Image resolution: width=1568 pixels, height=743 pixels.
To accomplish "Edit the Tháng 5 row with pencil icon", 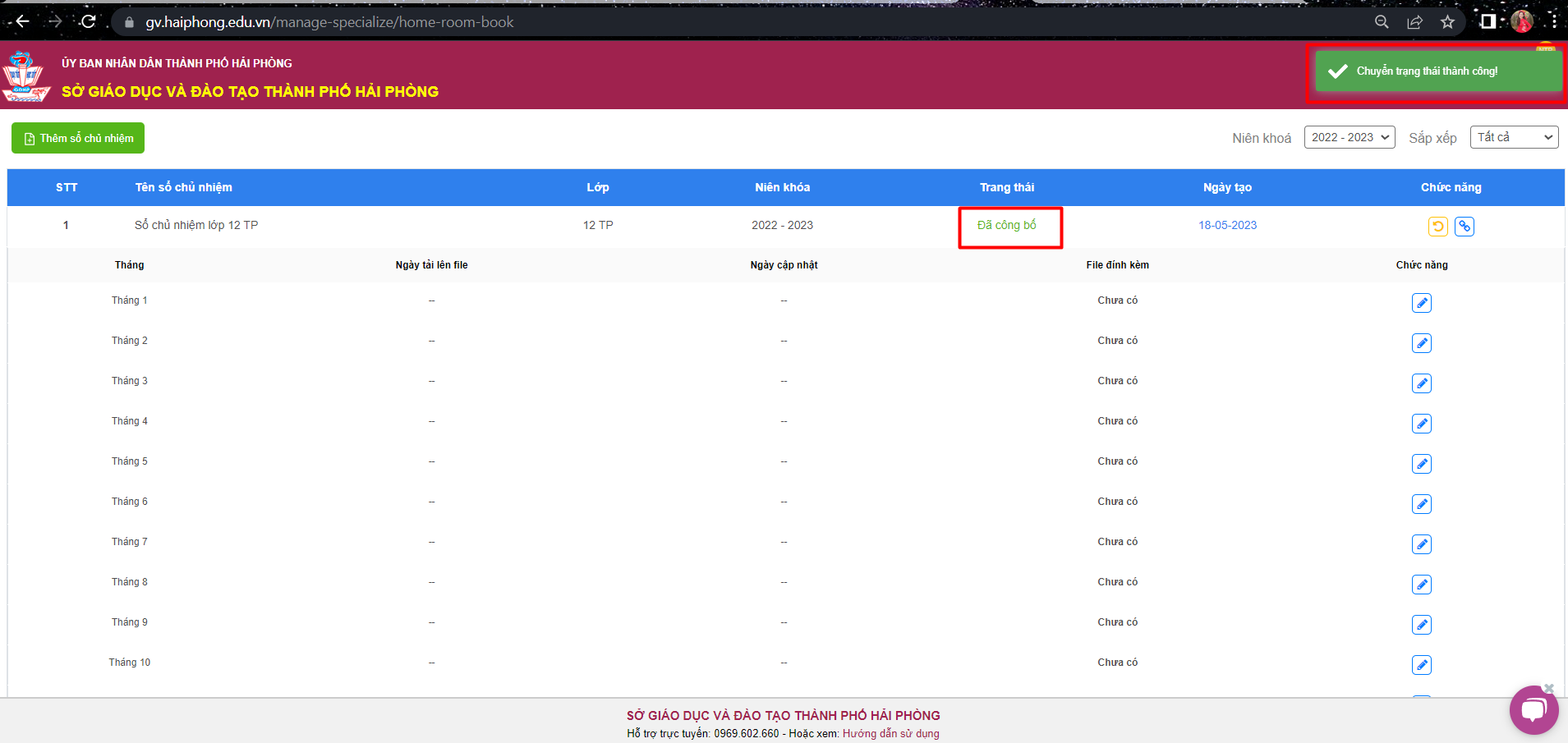I will (1421, 464).
